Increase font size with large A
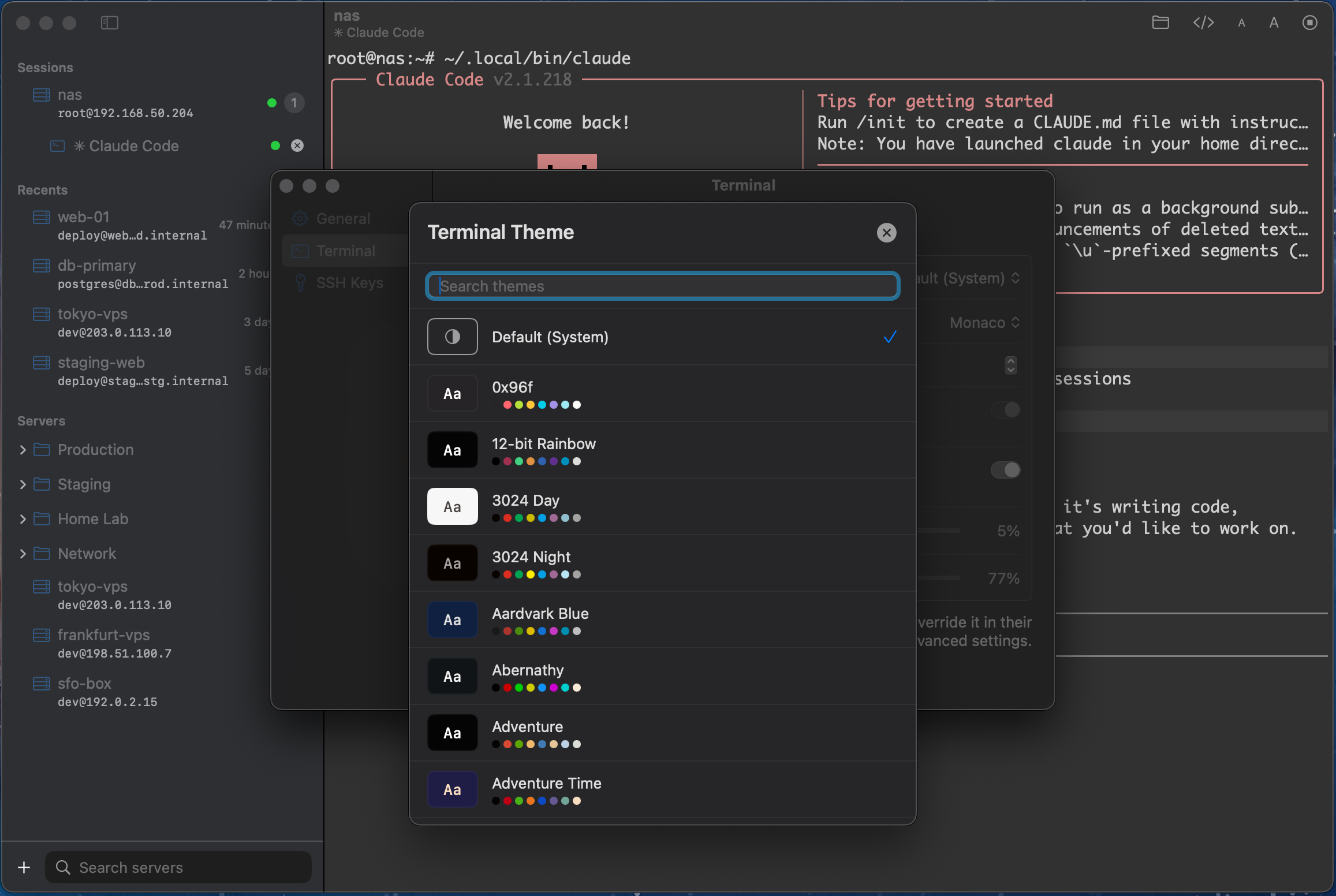 pos(1274,23)
